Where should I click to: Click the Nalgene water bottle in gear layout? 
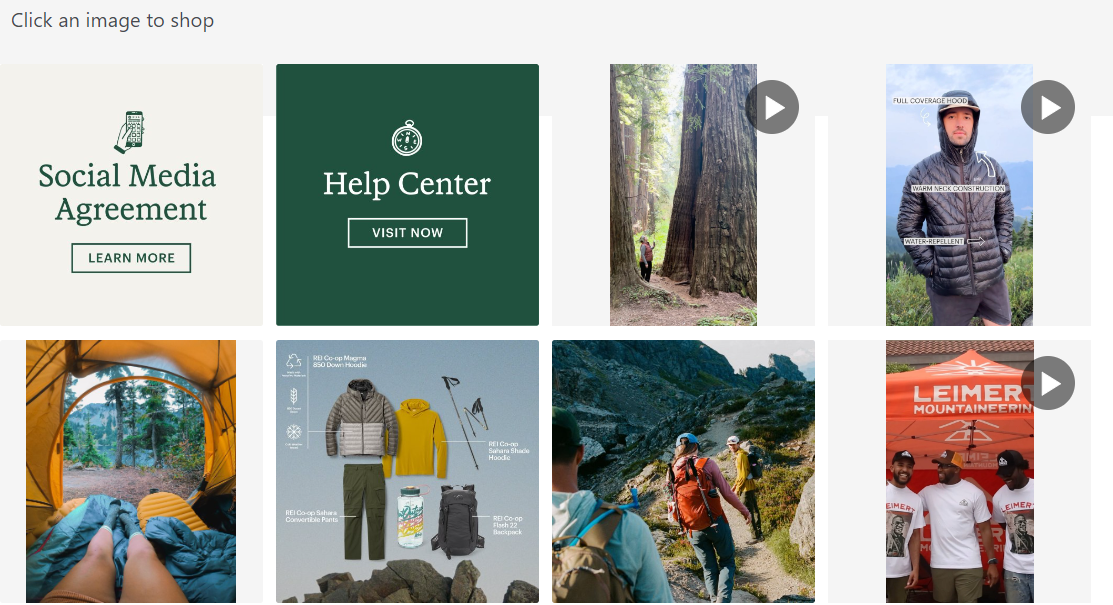coord(411,516)
